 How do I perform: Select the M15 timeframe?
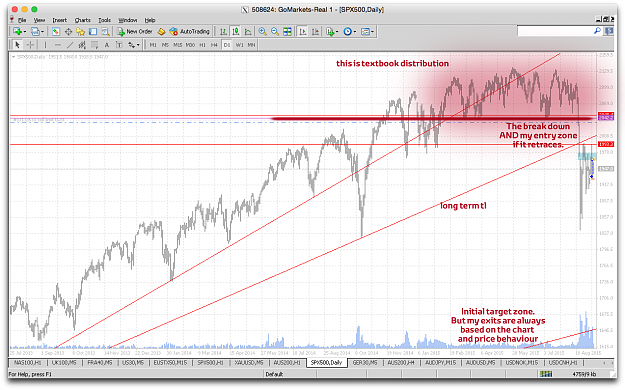[177, 45]
